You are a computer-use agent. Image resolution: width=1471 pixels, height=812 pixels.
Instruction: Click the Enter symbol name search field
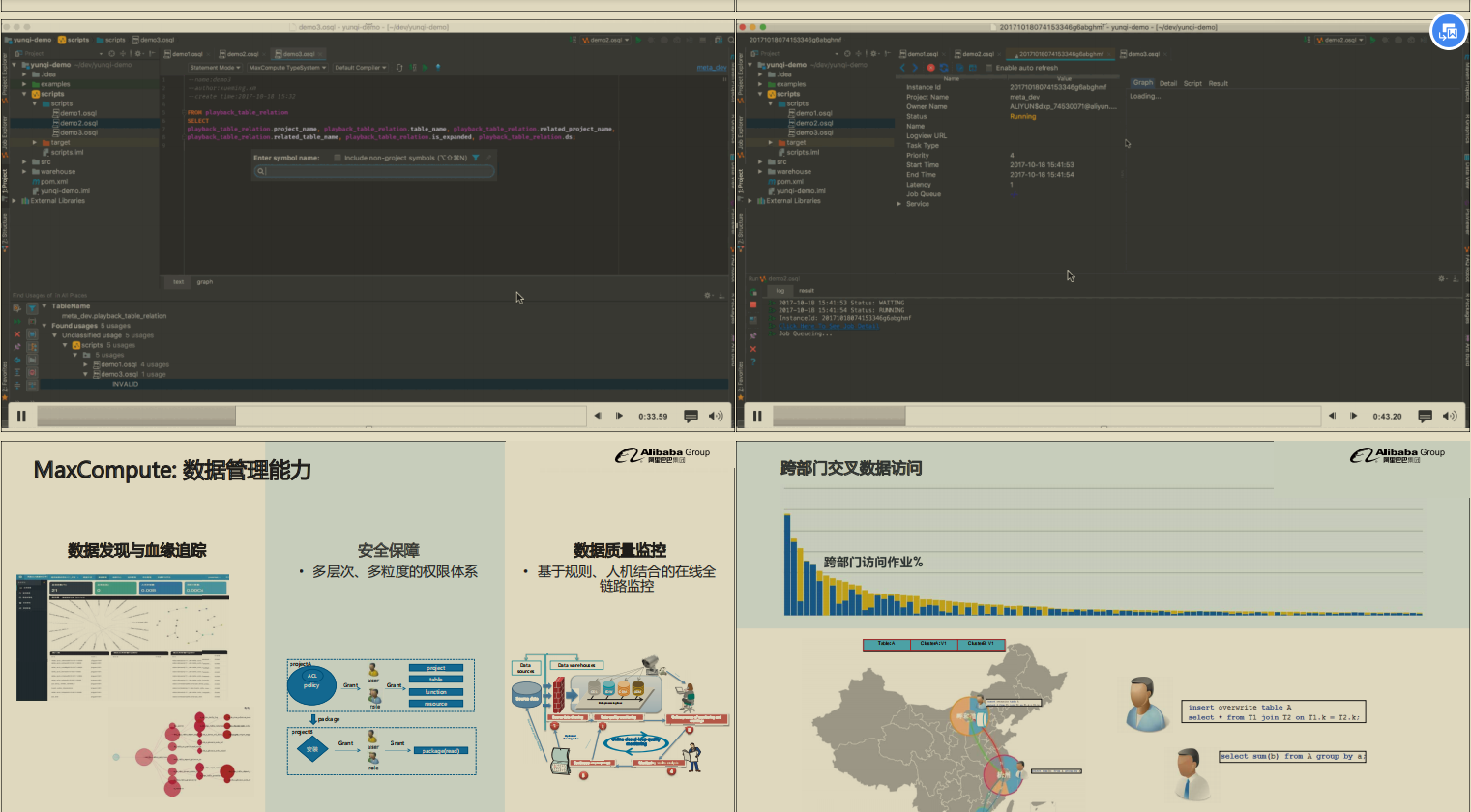373,171
